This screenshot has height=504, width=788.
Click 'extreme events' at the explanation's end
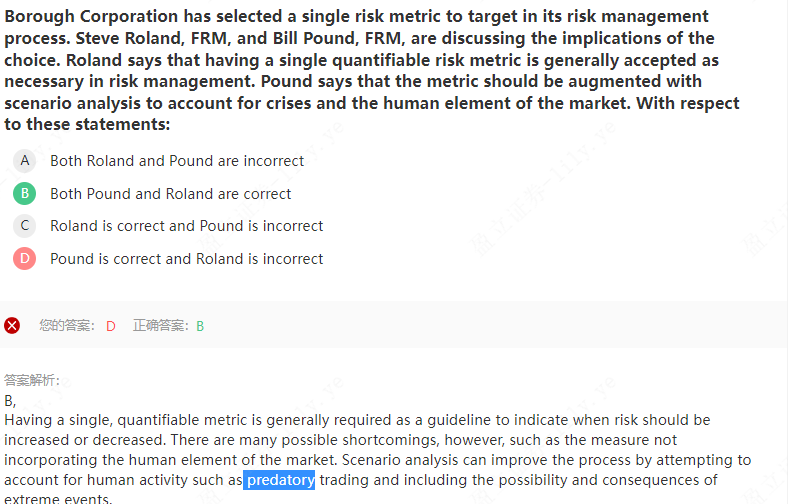click(55, 498)
